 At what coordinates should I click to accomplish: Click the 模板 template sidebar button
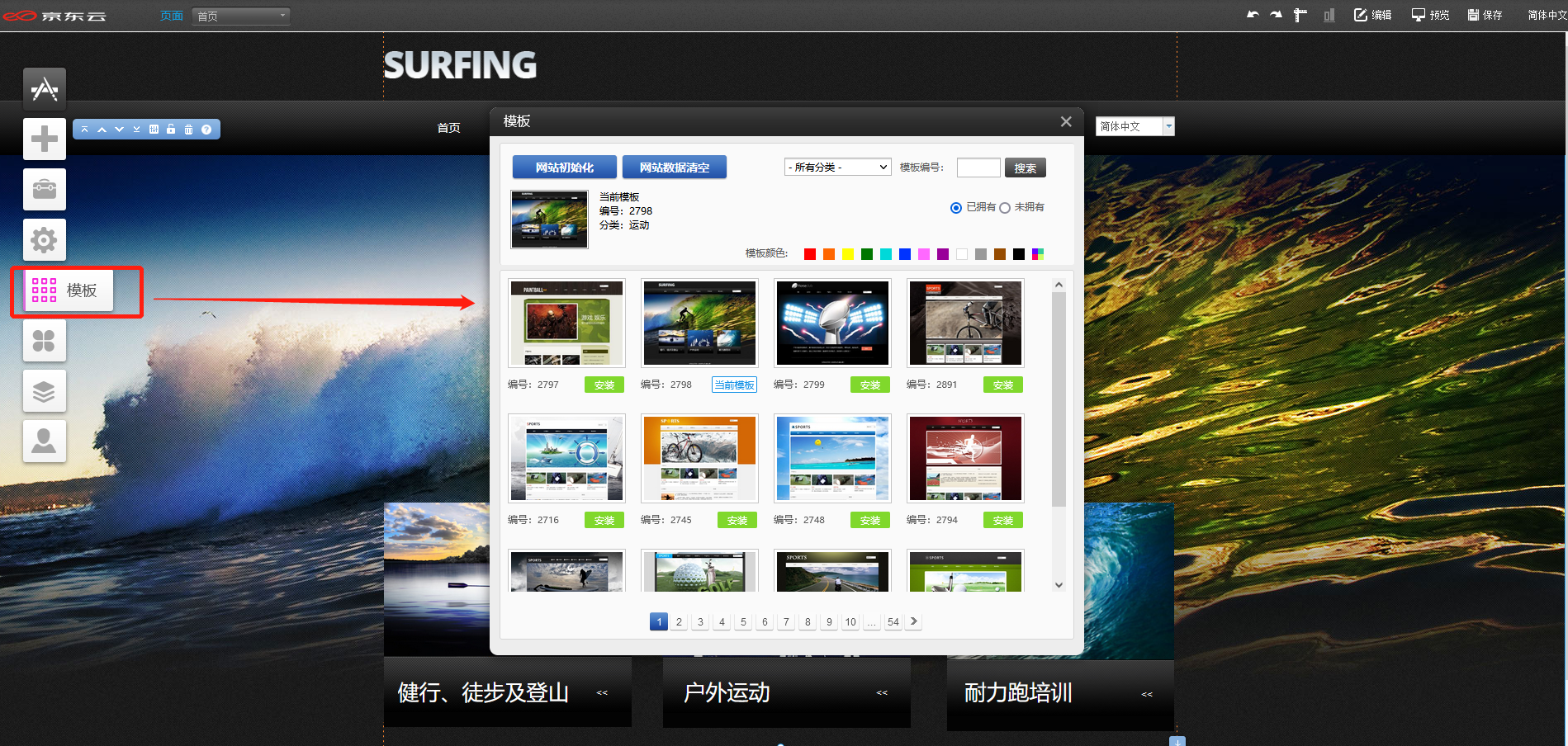click(x=69, y=290)
